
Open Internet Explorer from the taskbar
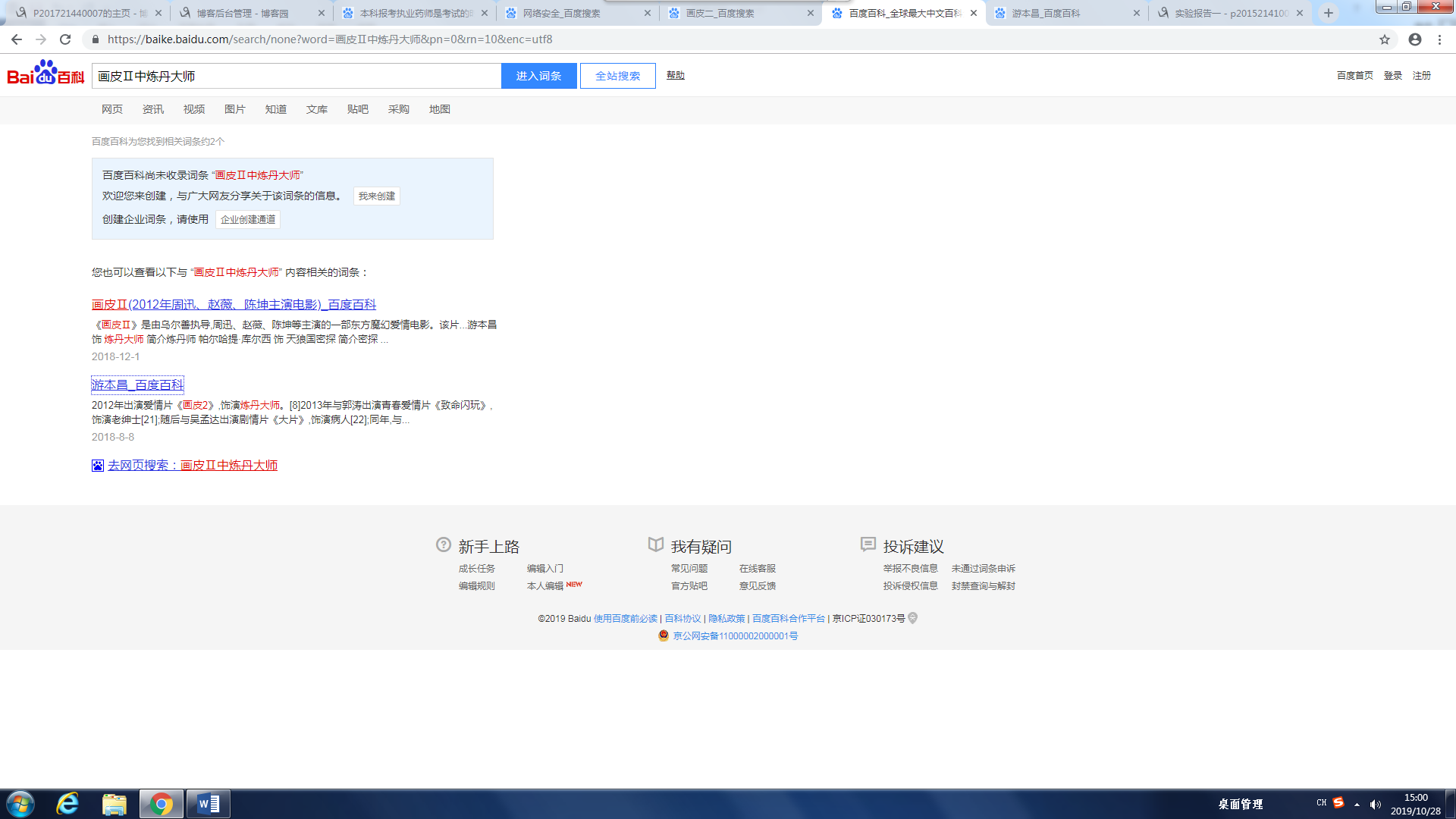point(67,804)
